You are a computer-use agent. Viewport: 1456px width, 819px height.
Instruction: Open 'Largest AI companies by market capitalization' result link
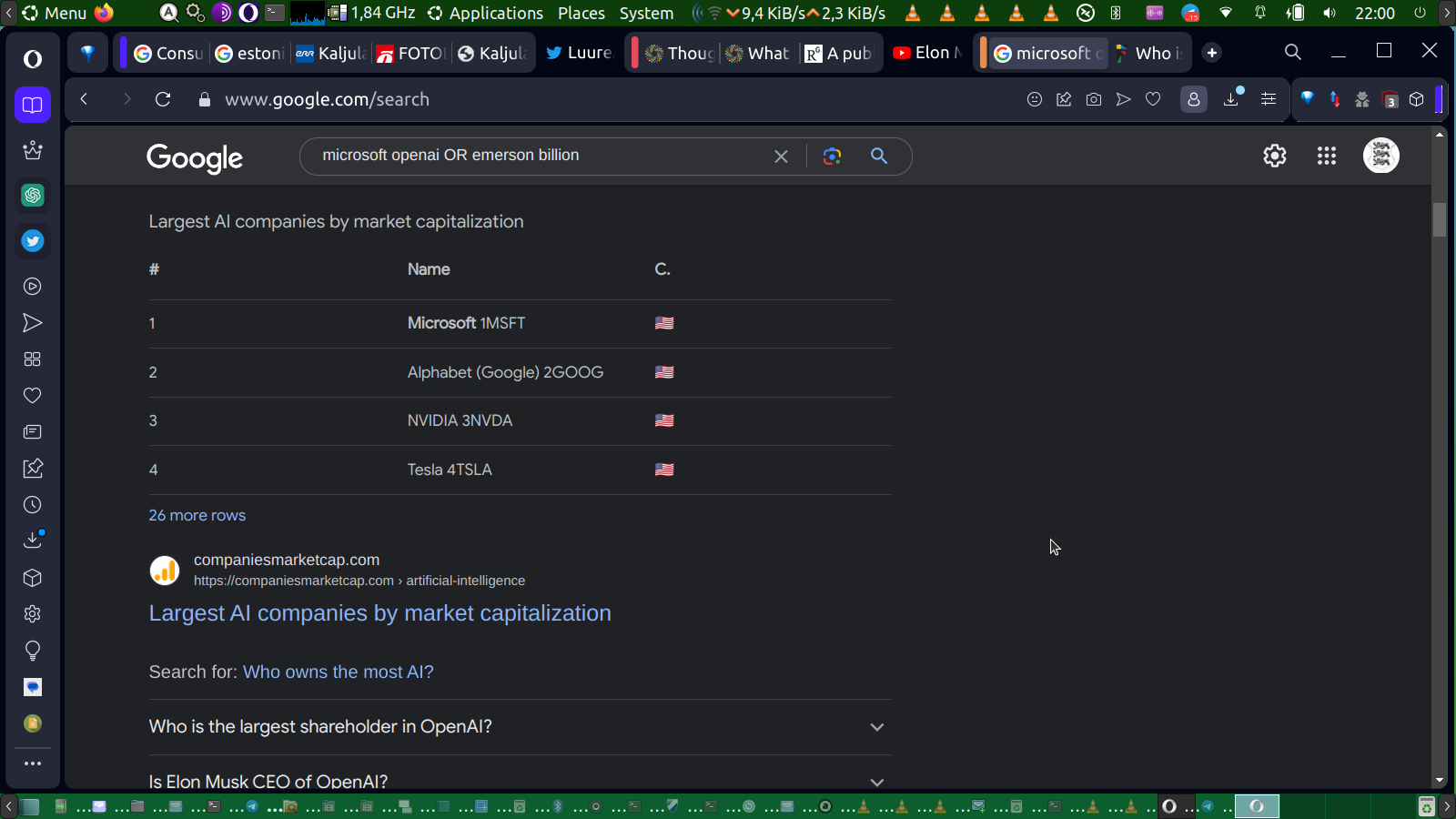380,613
